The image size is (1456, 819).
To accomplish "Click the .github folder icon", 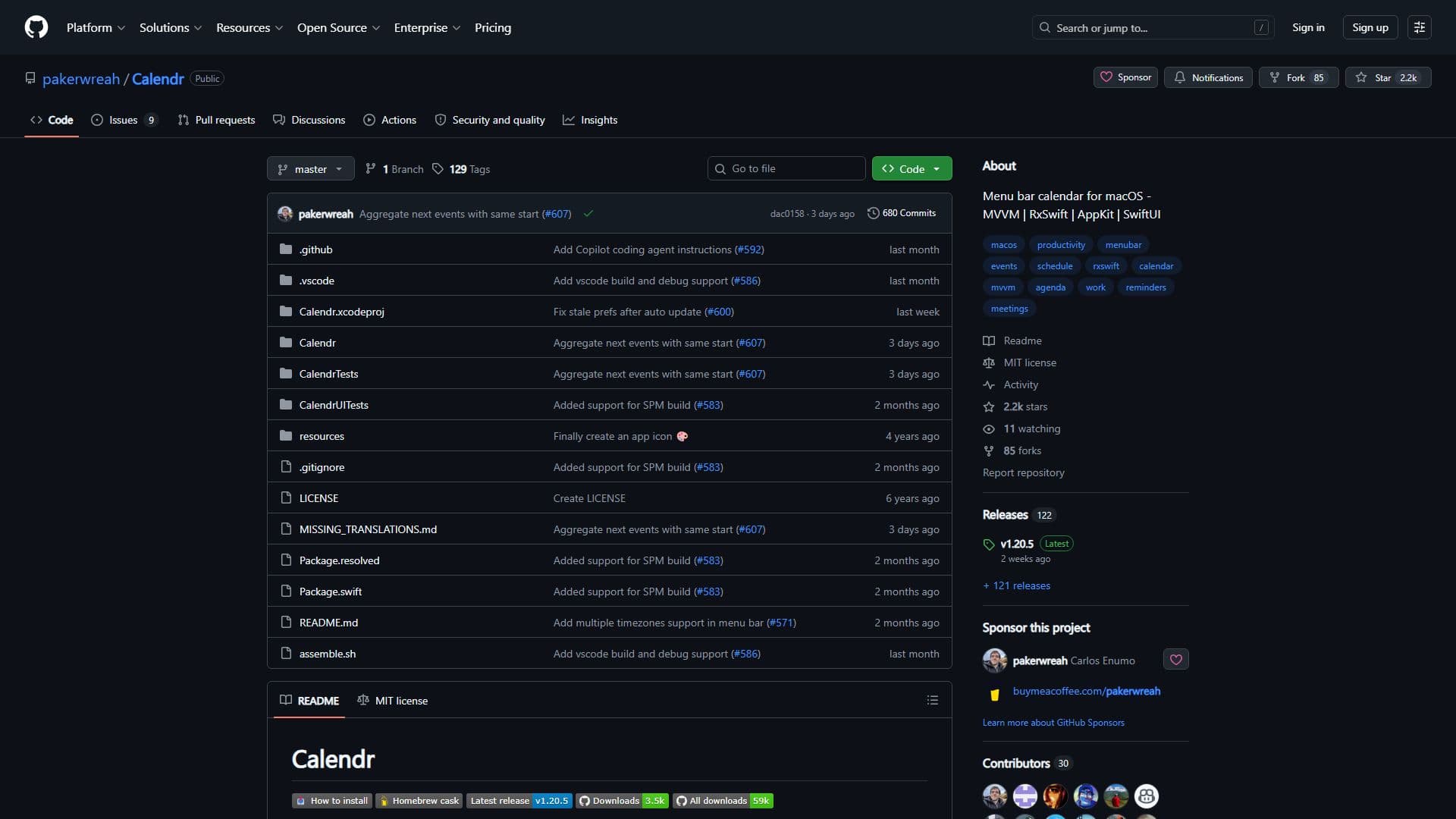I will pos(286,249).
